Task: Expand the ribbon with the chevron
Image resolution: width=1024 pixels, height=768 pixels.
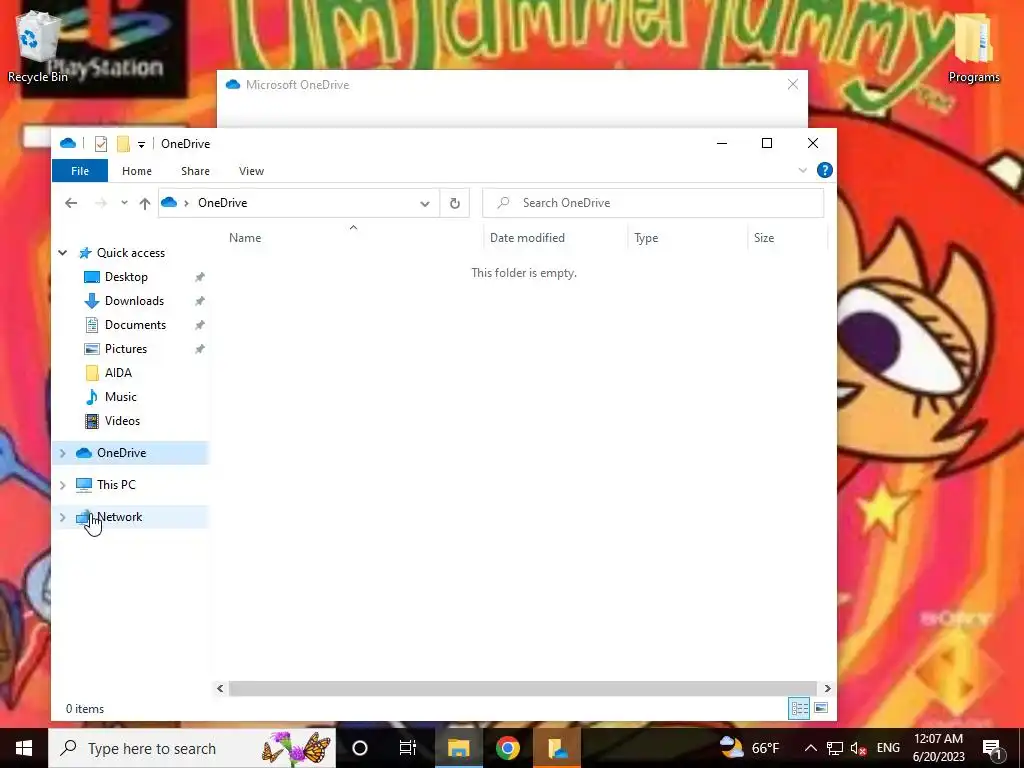Action: [803, 170]
